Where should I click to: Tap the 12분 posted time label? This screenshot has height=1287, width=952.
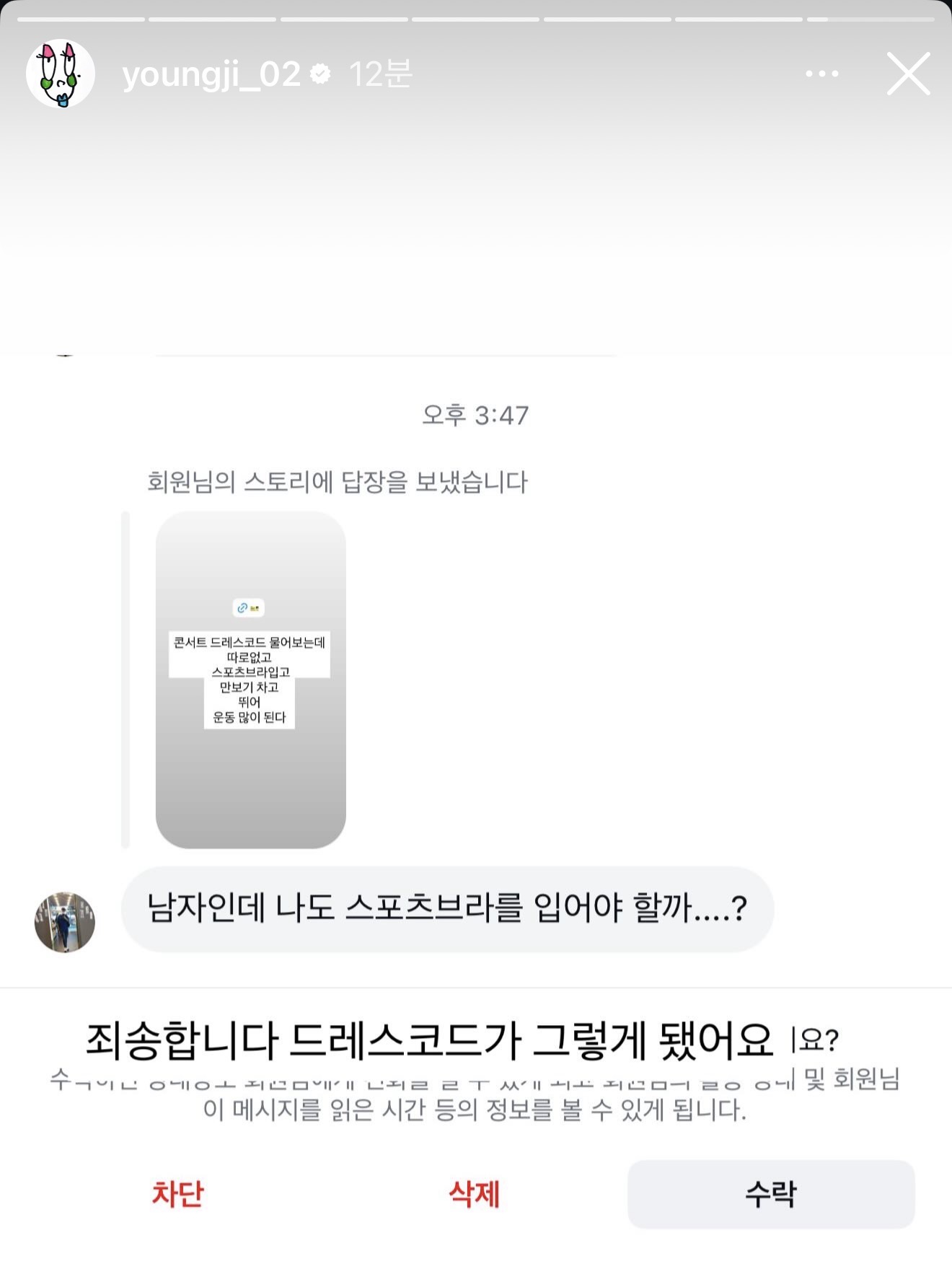[x=381, y=74]
